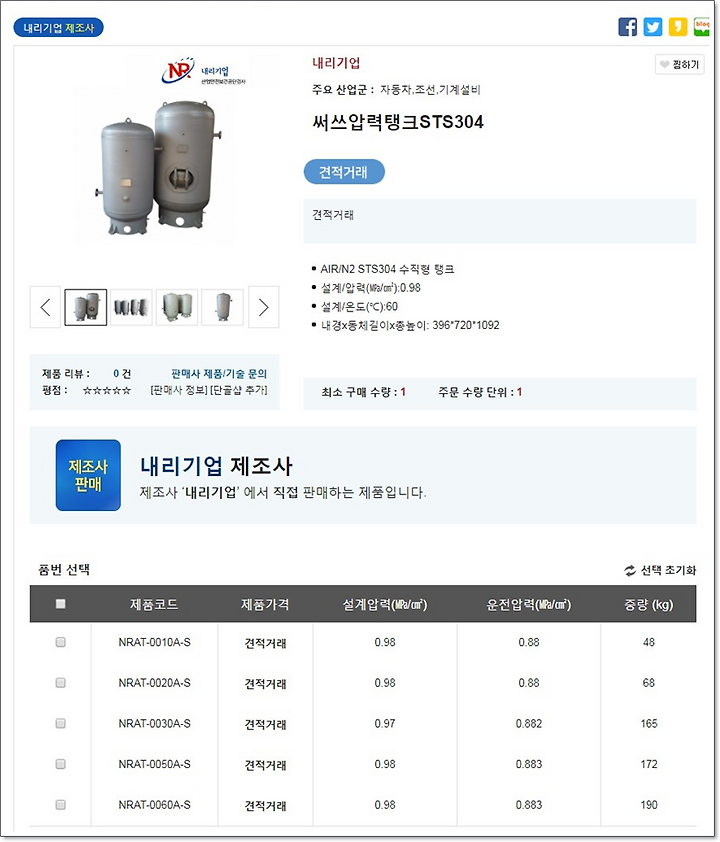Show previous product thumbnail with left arrow
Viewport: 720px width, 842px height.
45,307
